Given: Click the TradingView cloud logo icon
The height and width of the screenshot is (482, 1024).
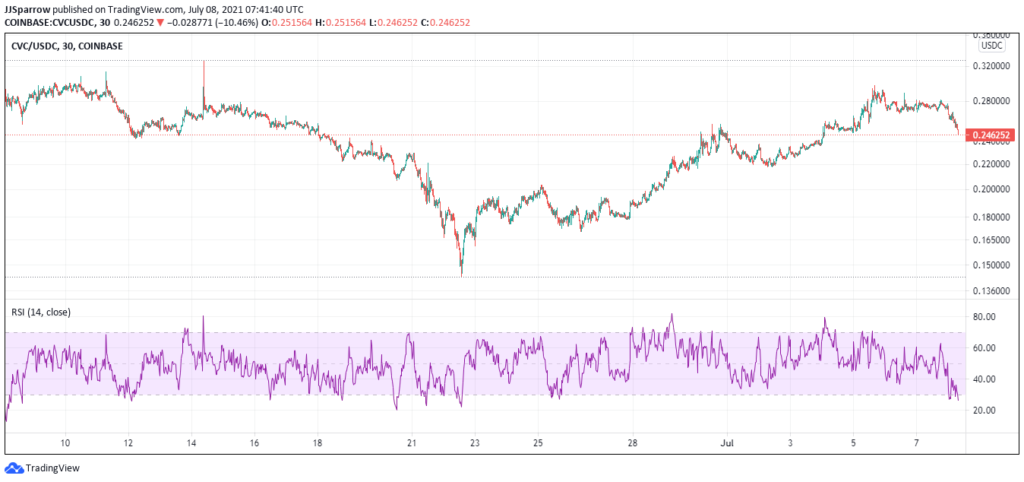Looking at the screenshot, I should coord(14,468).
